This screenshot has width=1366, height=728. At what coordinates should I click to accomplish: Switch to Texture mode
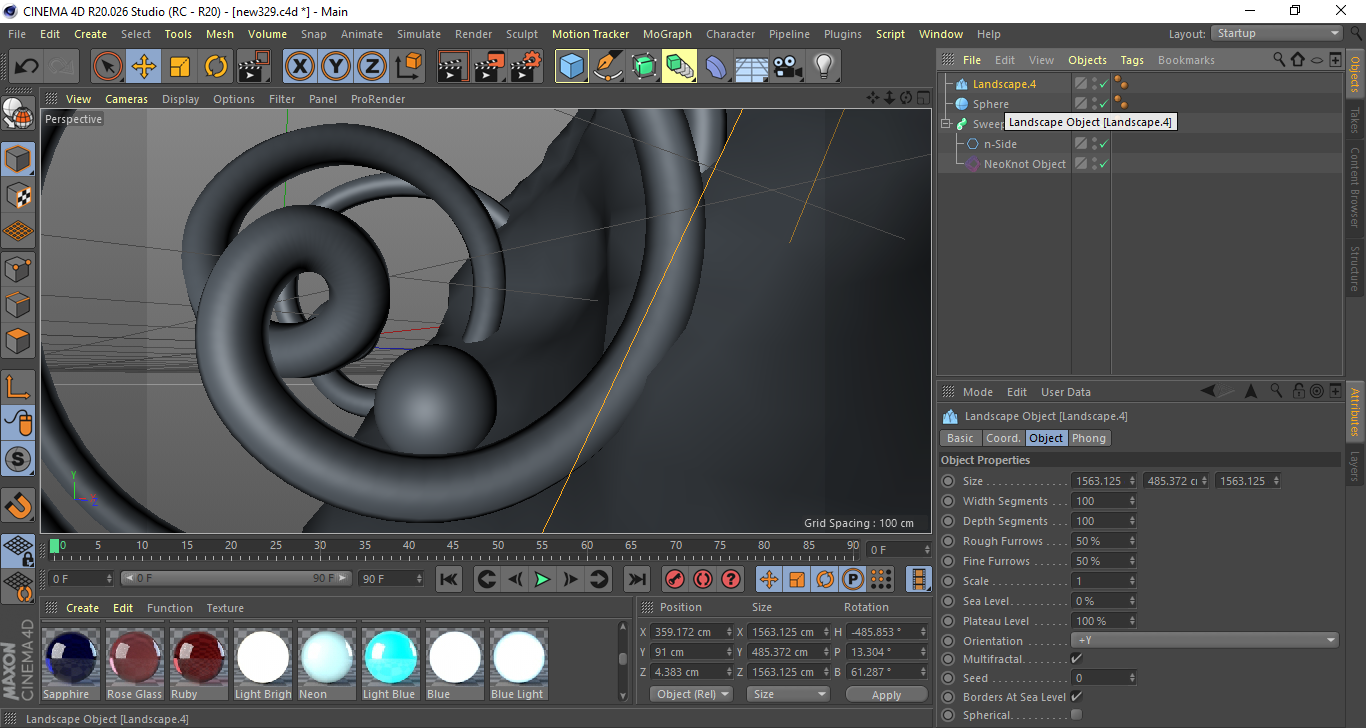[18, 195]
